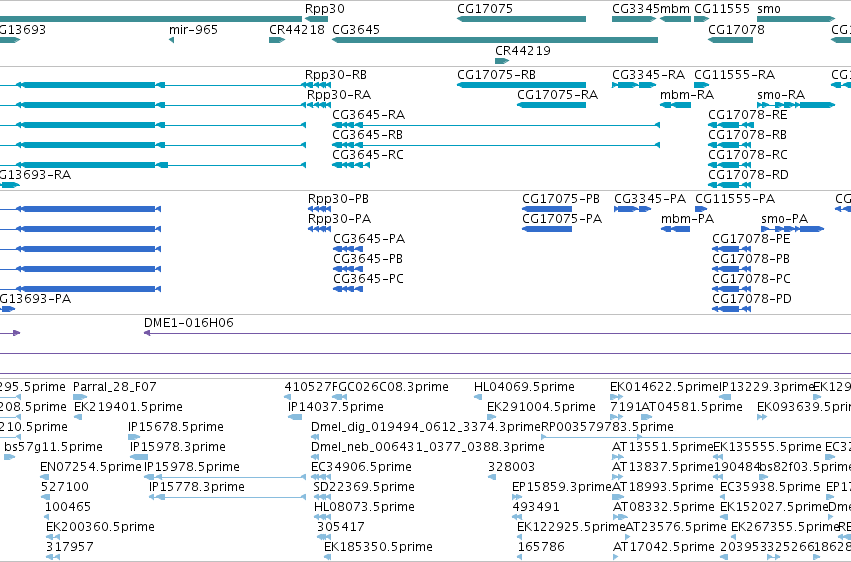Click the HL08073.5prime EST label
This screenshot has height=562, width=851.
point(364,508)
